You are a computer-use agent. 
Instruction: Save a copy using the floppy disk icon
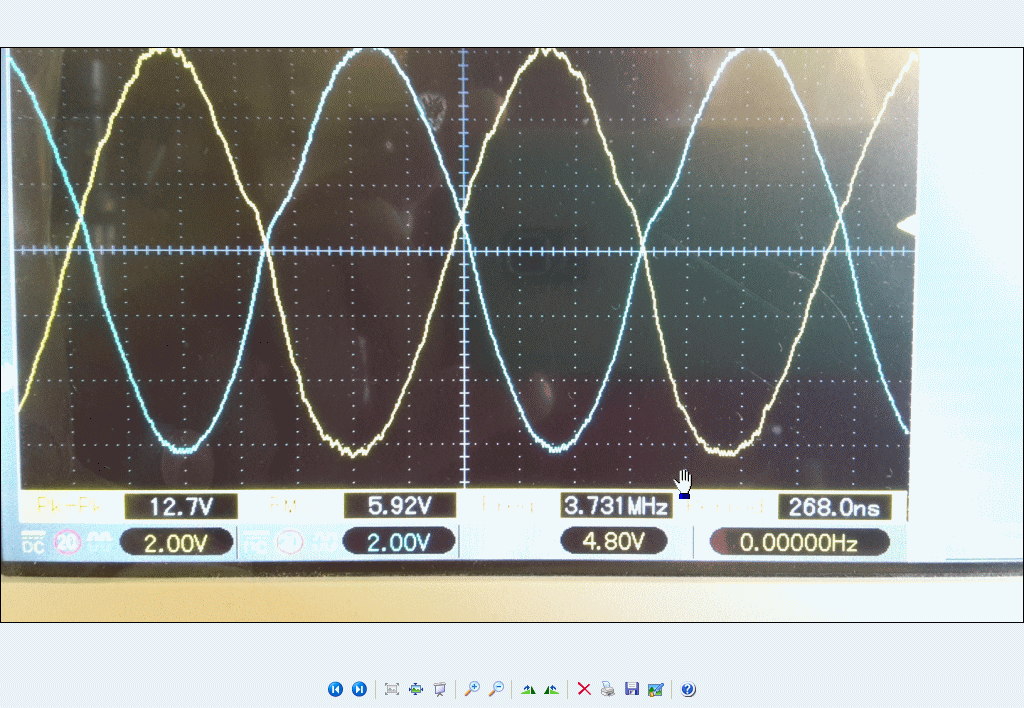(x=631, y=689)
